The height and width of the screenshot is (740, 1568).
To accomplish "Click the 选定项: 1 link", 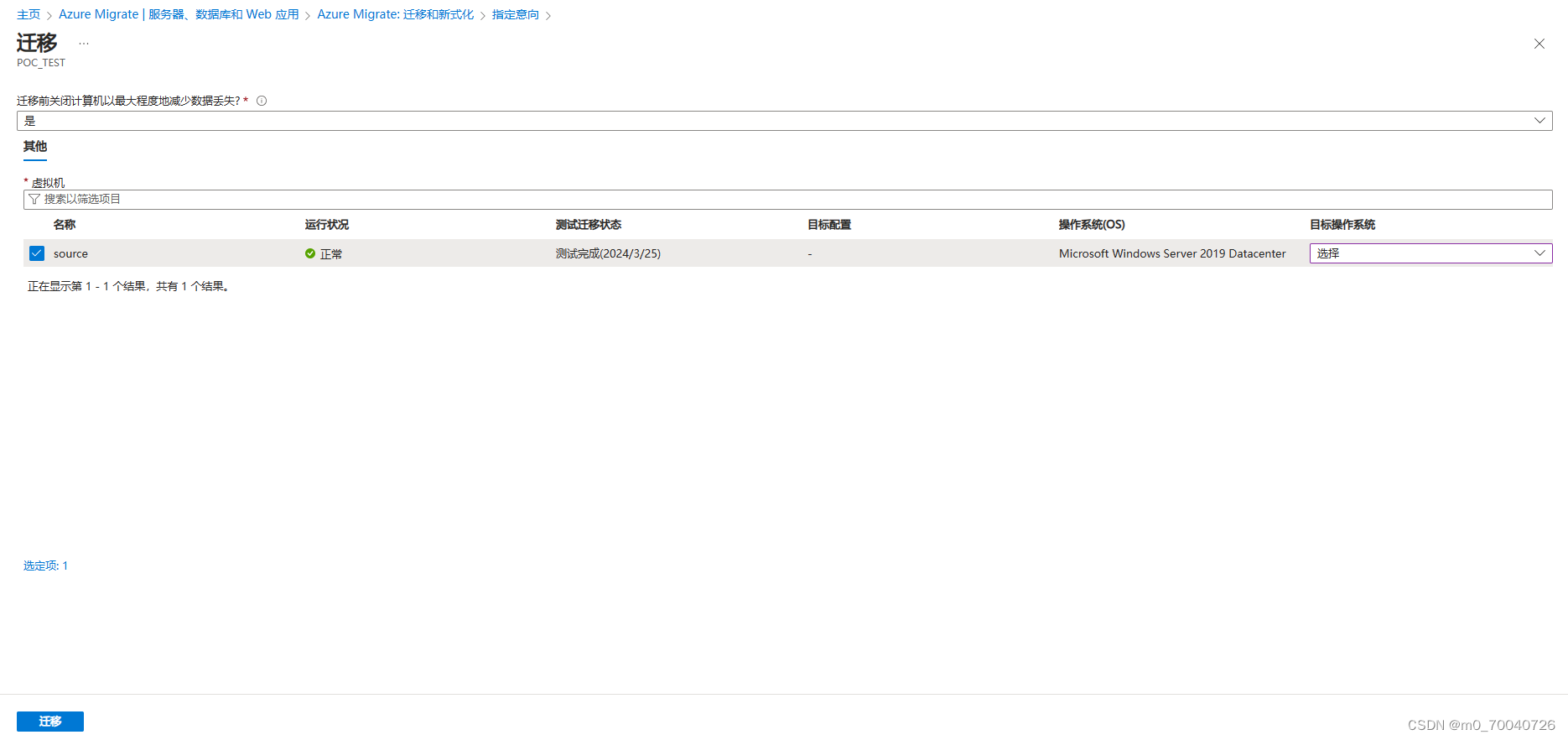I will (45, 565).
